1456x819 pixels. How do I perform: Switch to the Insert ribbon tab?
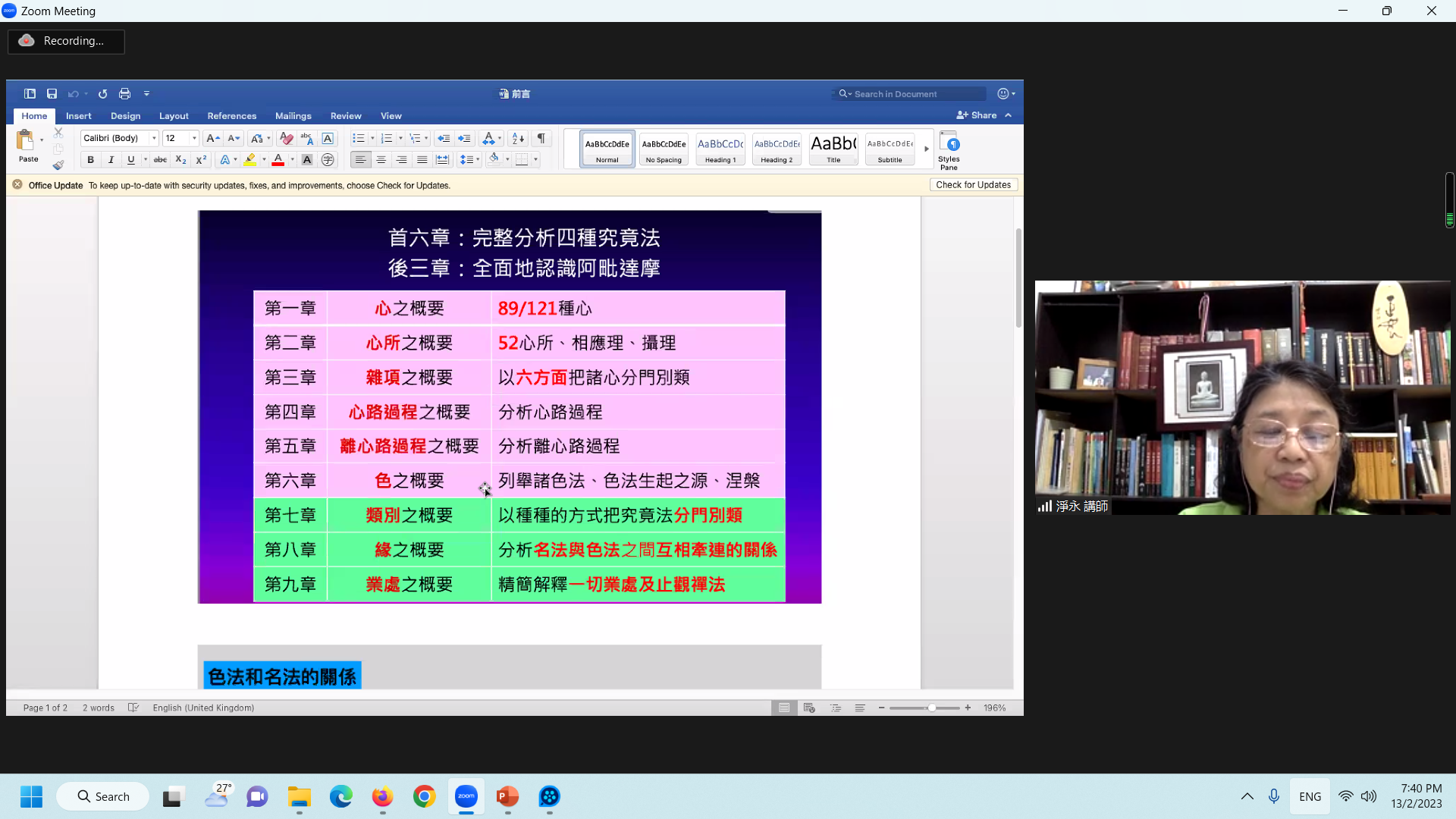tap(78, 116)
